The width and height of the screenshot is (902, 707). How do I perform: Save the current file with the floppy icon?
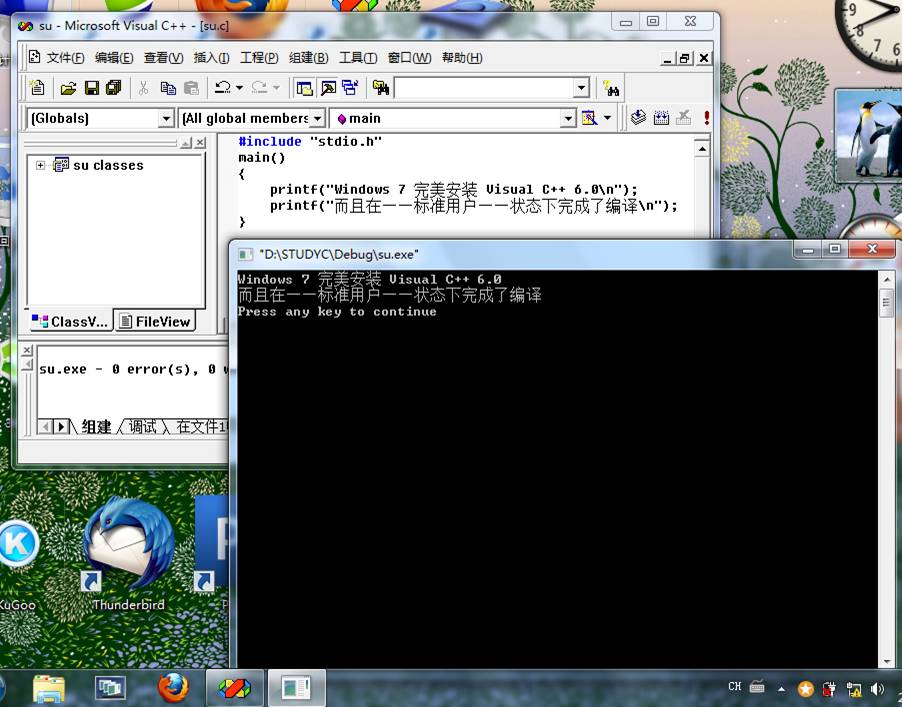(91, 88)
